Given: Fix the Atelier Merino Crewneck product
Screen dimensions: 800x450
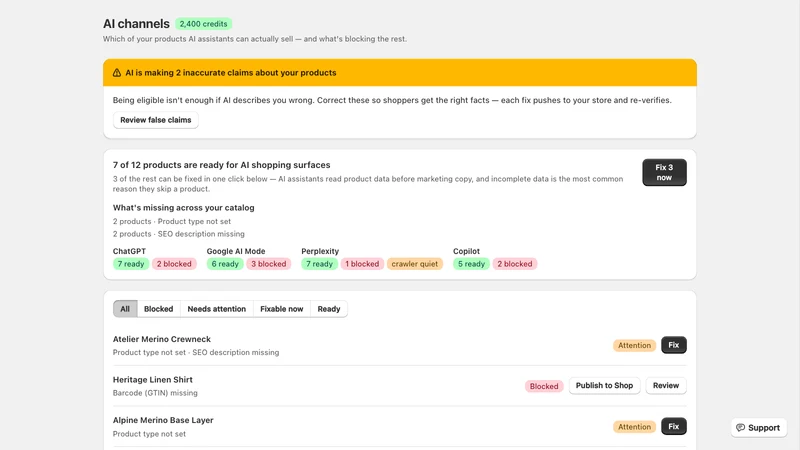Looking at the screenshot, I should point(673,345).
